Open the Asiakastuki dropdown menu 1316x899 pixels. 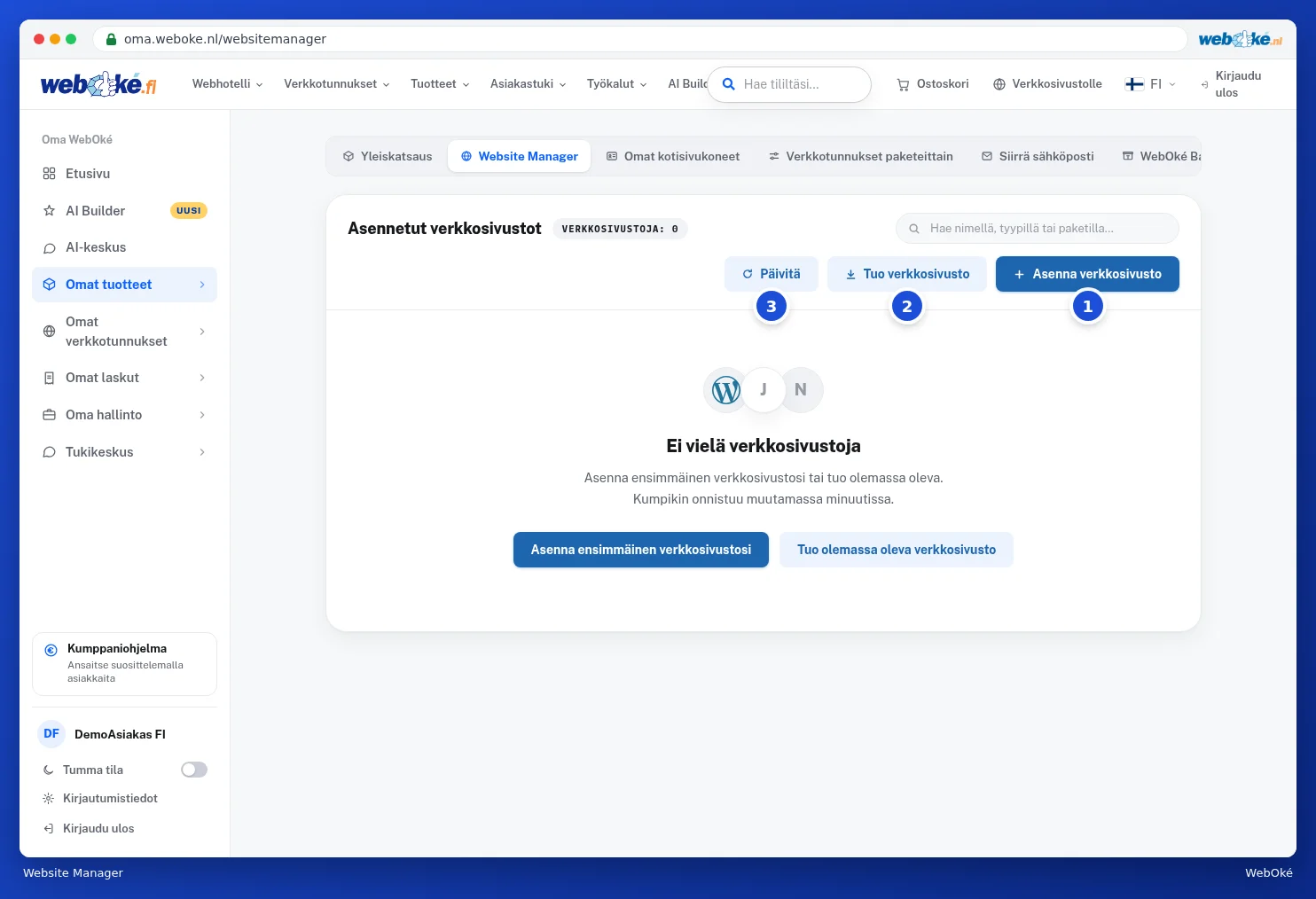[x=529, y=84]
